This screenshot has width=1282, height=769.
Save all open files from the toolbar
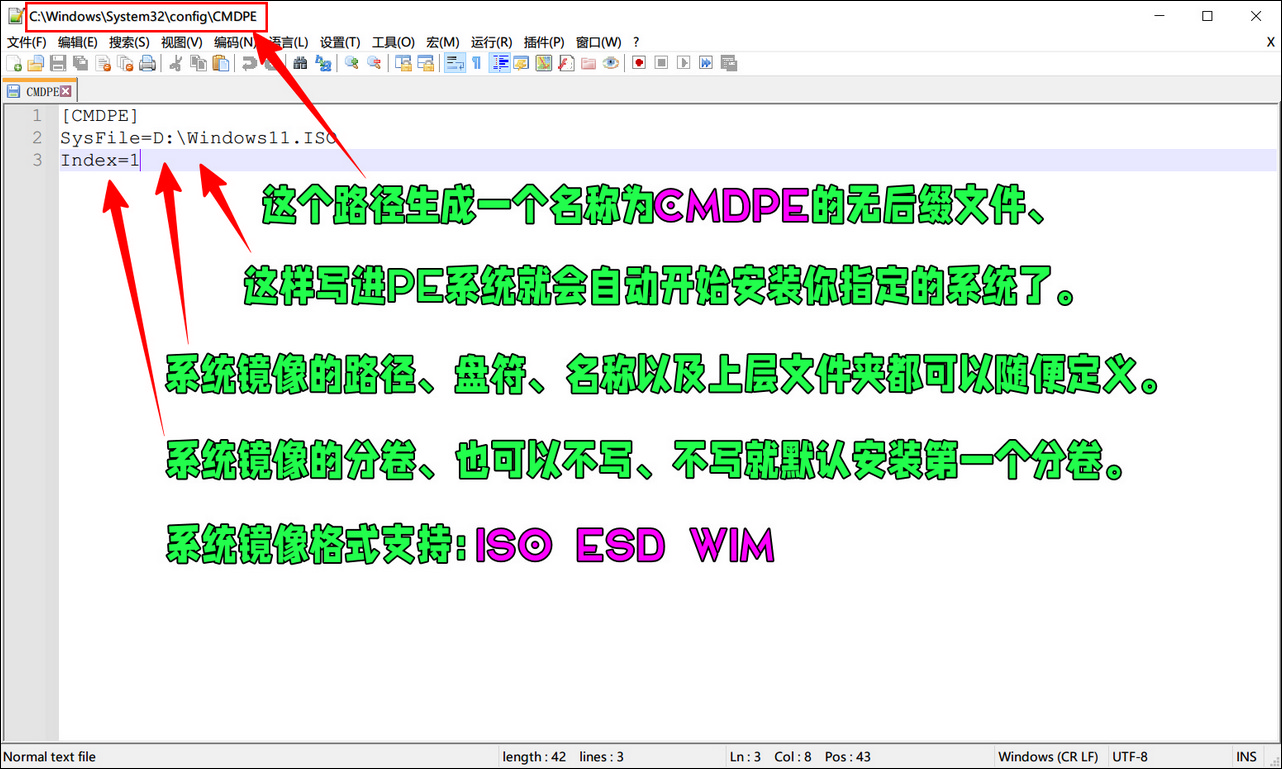coord(80,63)
